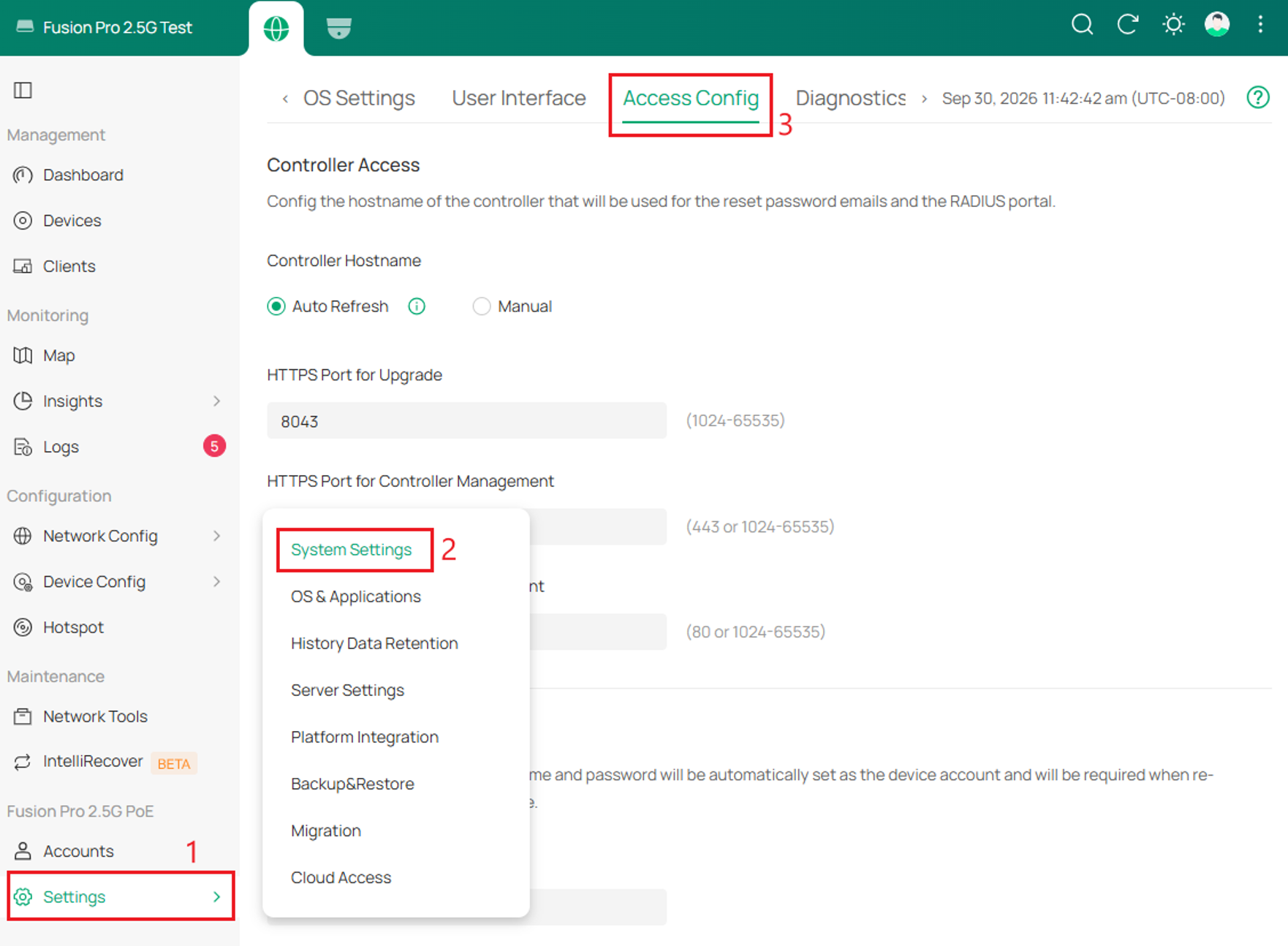
Task: Collapse the sidebar with the panel icon
Action: pos(23,90)
